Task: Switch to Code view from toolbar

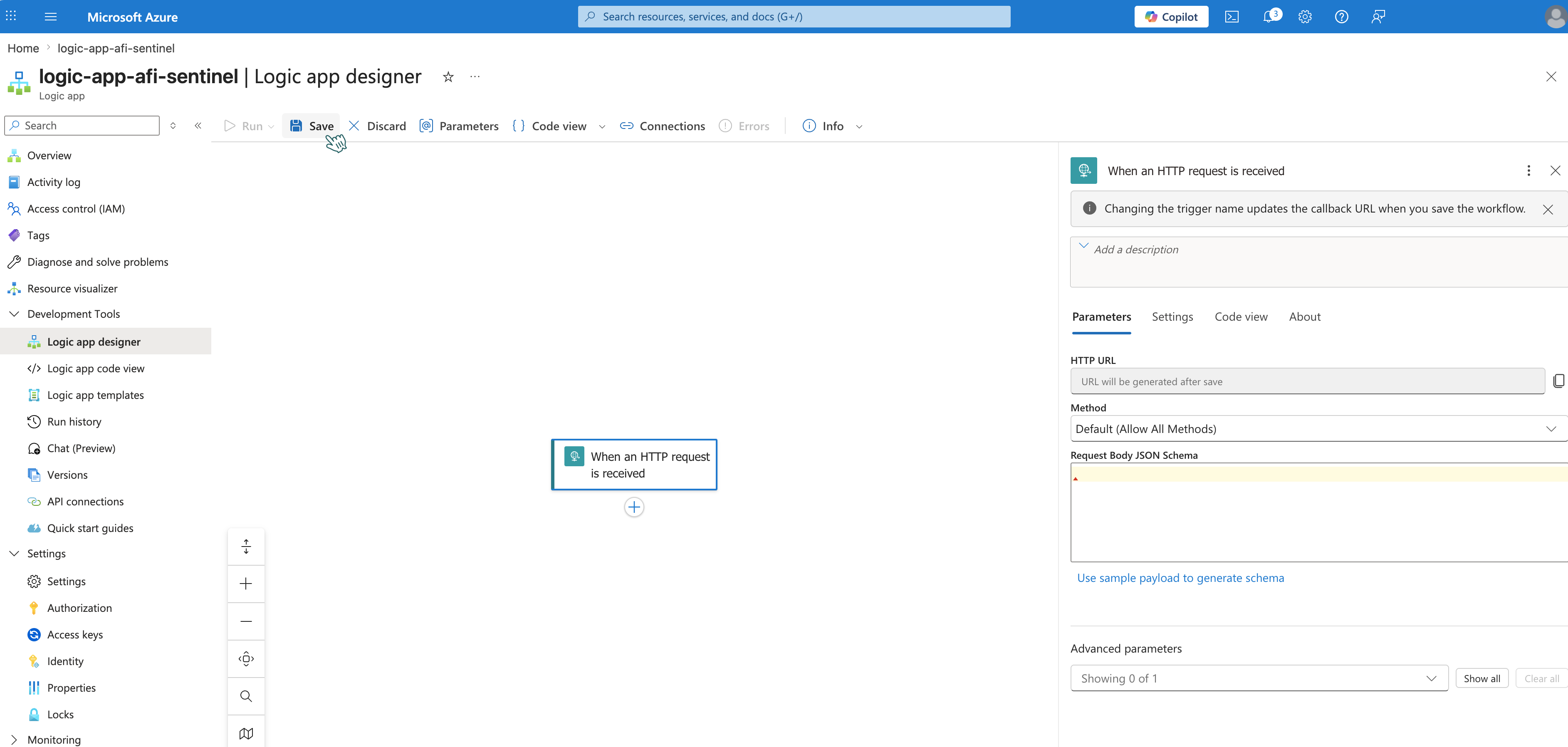Action: [550, 126]
